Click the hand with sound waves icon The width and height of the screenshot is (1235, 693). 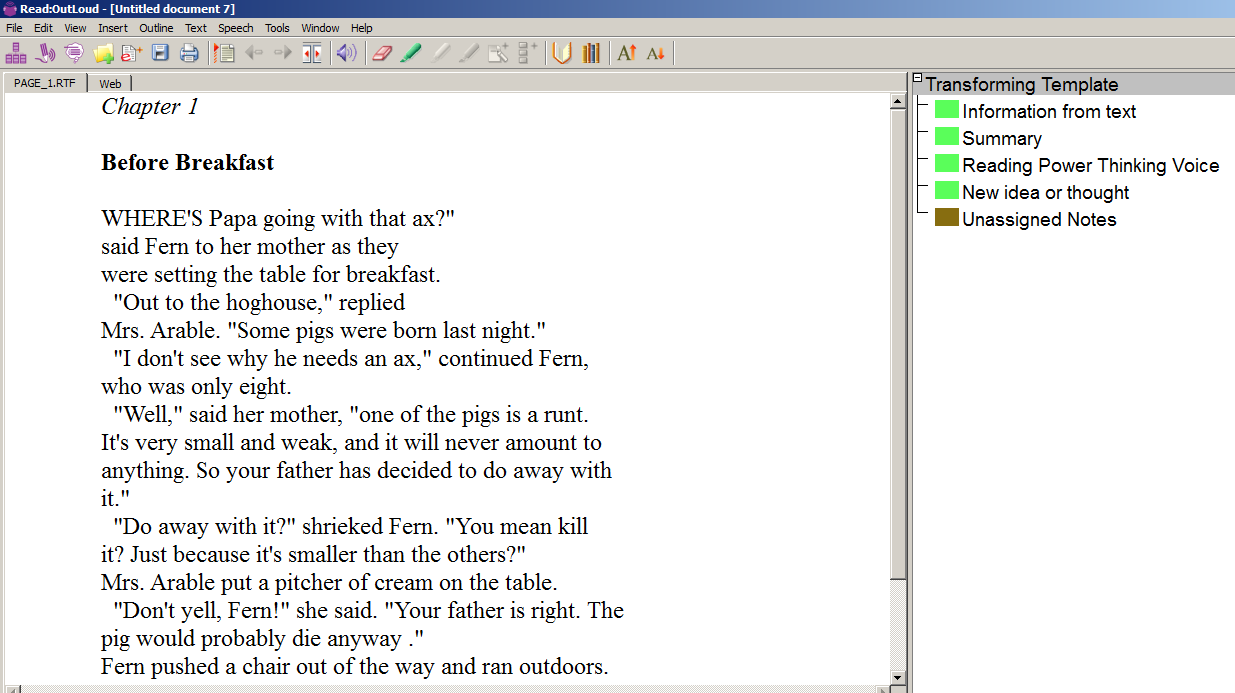pyautogui.click(x=45, y=53)
